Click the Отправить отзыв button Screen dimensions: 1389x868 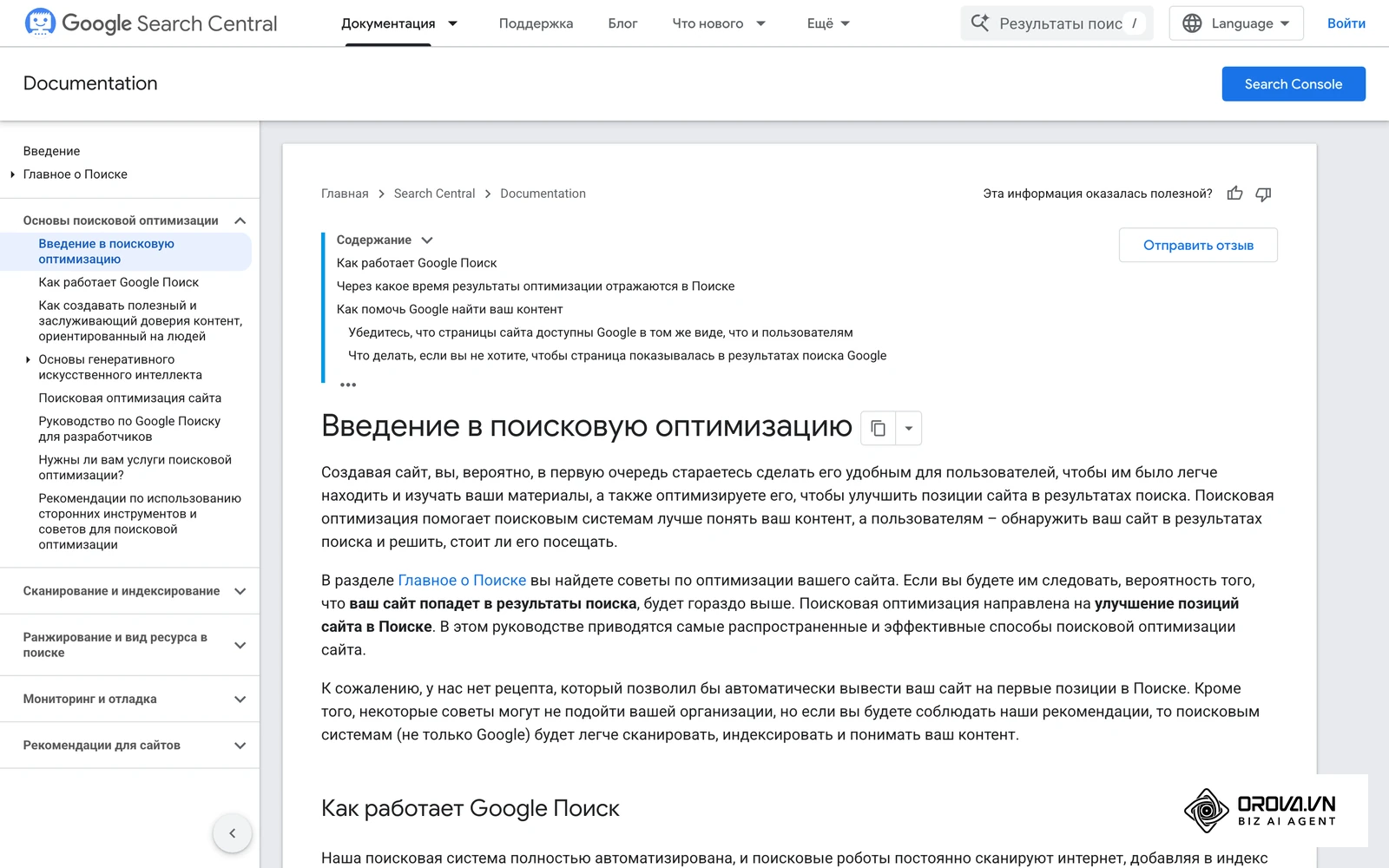pyautogui.click(x=1198, y=245)
